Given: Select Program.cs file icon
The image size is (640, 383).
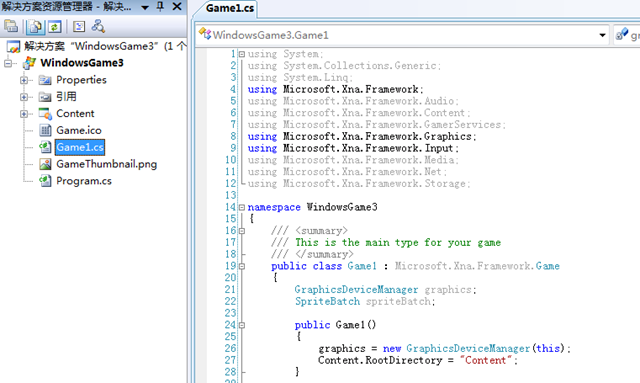Looking at the screenshot, I should (45, 181).
